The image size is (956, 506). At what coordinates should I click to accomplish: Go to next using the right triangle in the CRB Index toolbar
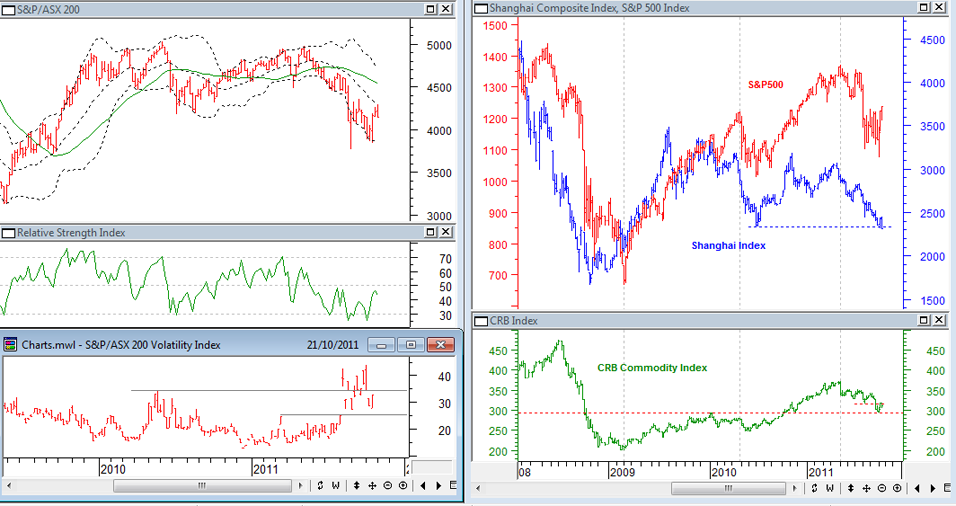[x=933, y=488]
